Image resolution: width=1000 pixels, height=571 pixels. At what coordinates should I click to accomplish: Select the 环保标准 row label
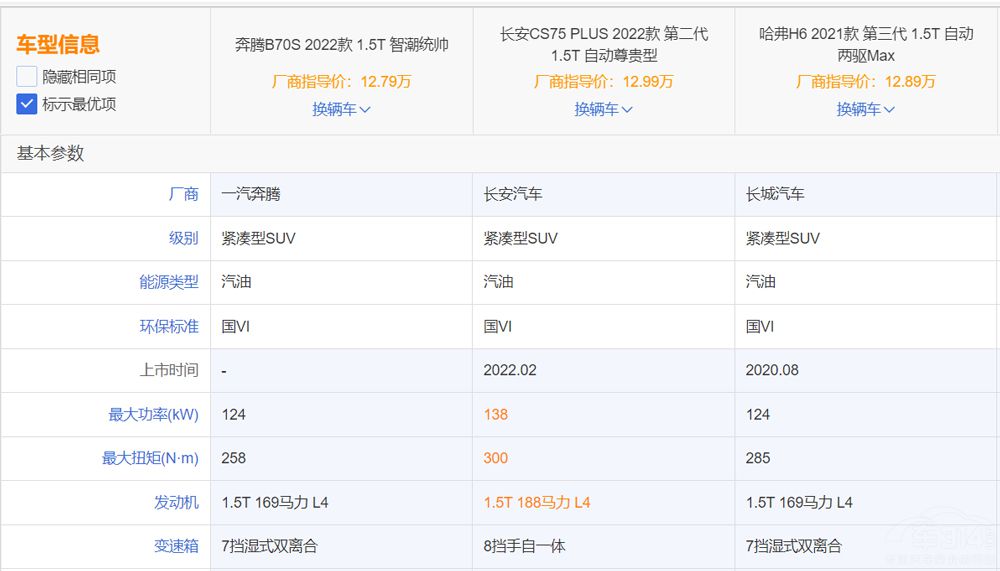point(168,326)
